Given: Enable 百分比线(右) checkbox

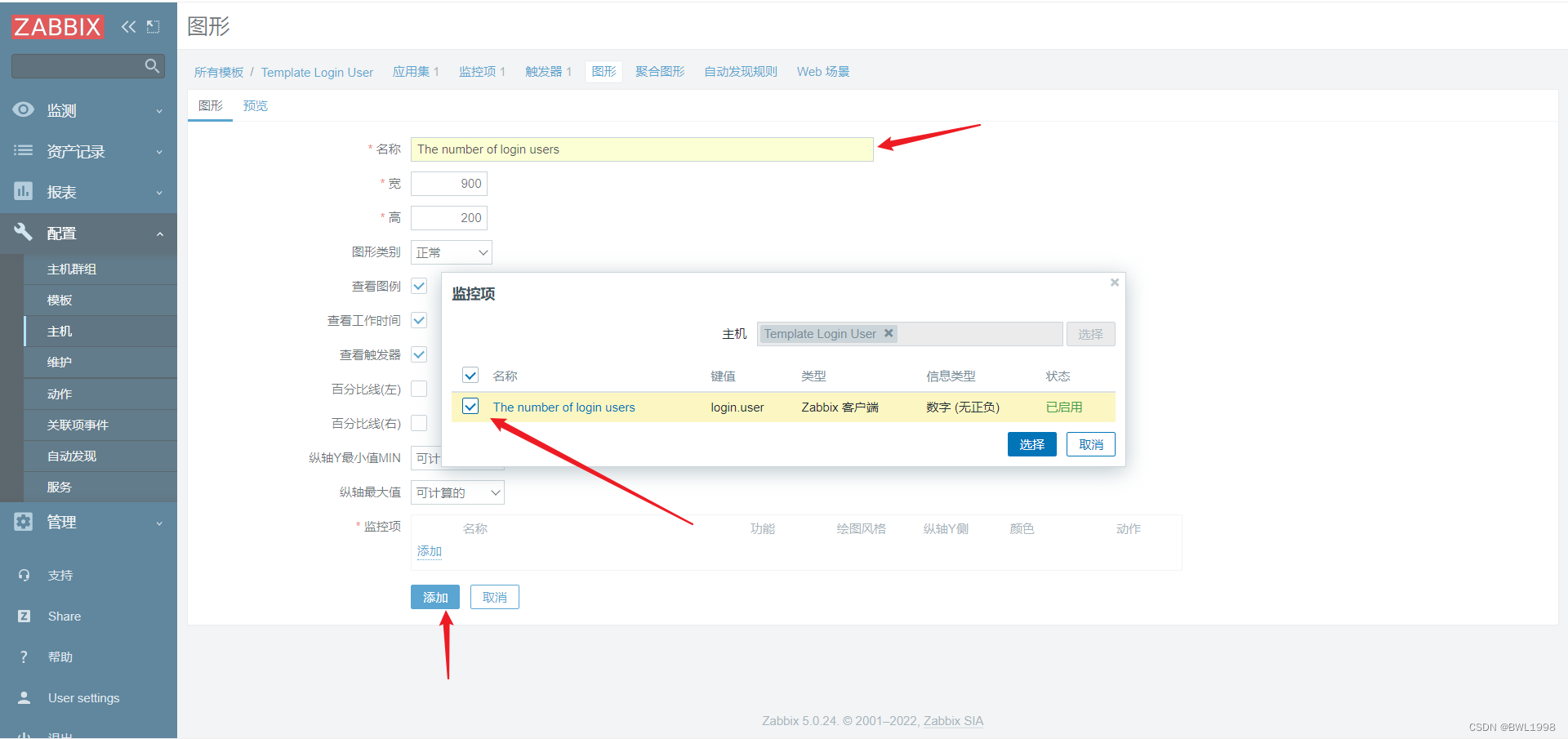Looking at the screenshot, I should point(419,423).
